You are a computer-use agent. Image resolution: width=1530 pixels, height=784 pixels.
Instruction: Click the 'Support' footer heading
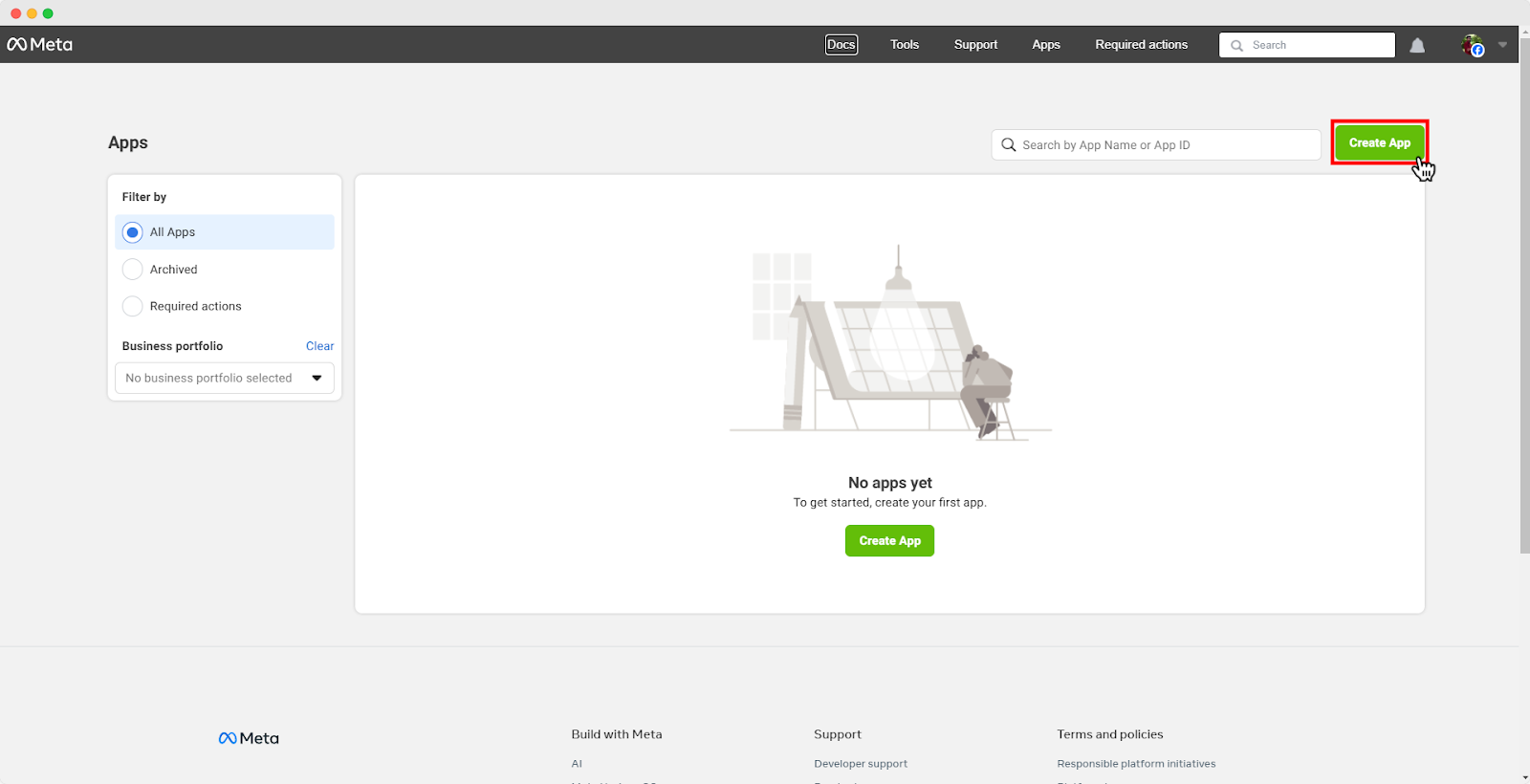point(838,734)
